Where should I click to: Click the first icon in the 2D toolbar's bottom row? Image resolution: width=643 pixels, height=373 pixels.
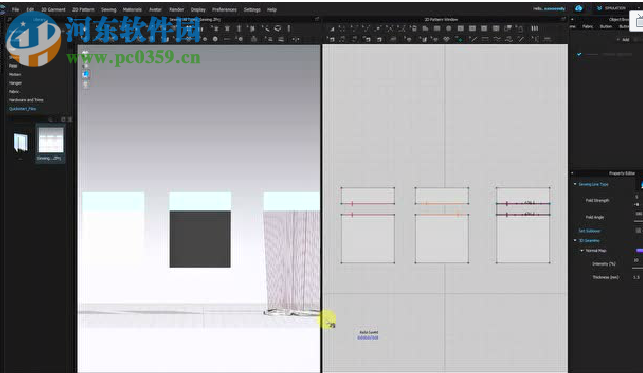(332, 39)
